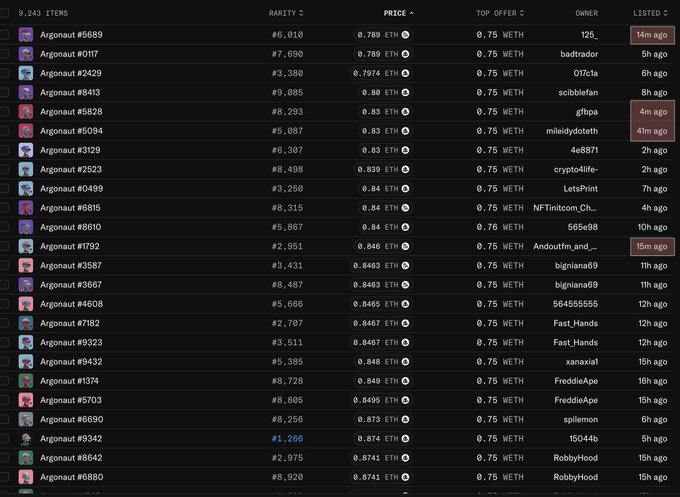Screen dimensions: 680x497
Task: Open the Argonaut #8413 item link
Action: (70, 92)
